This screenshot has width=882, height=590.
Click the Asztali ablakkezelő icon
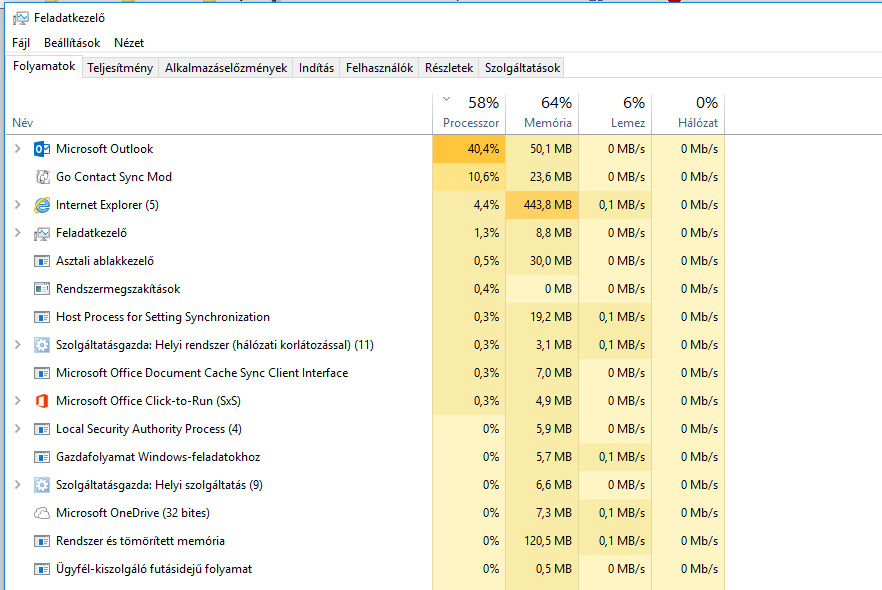42,261
